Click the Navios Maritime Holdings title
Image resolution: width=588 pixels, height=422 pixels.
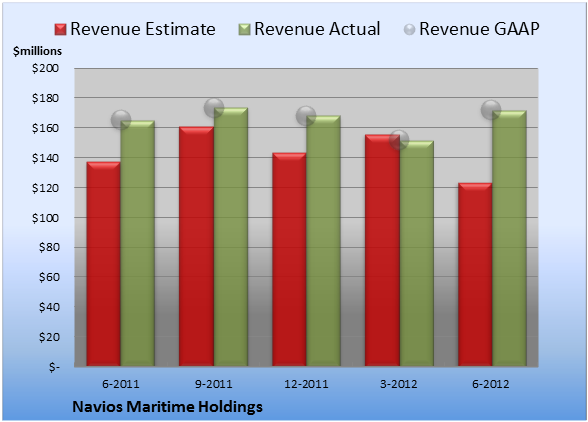coord(167,407)
